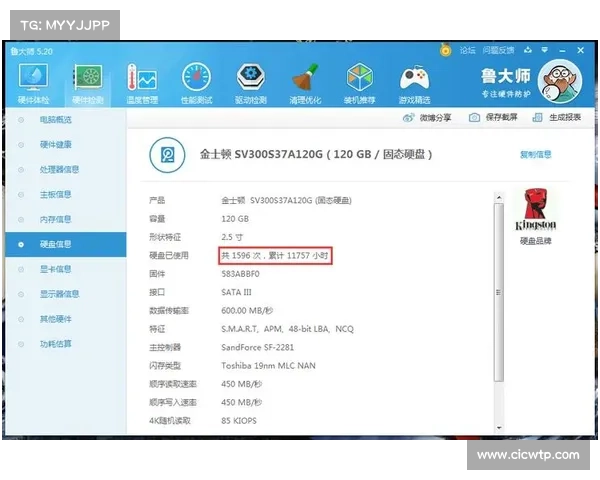The image size is (600, 480).
Task: Click the 600.00 MB/秒 transfer rate value
Action: coord(247,310)
